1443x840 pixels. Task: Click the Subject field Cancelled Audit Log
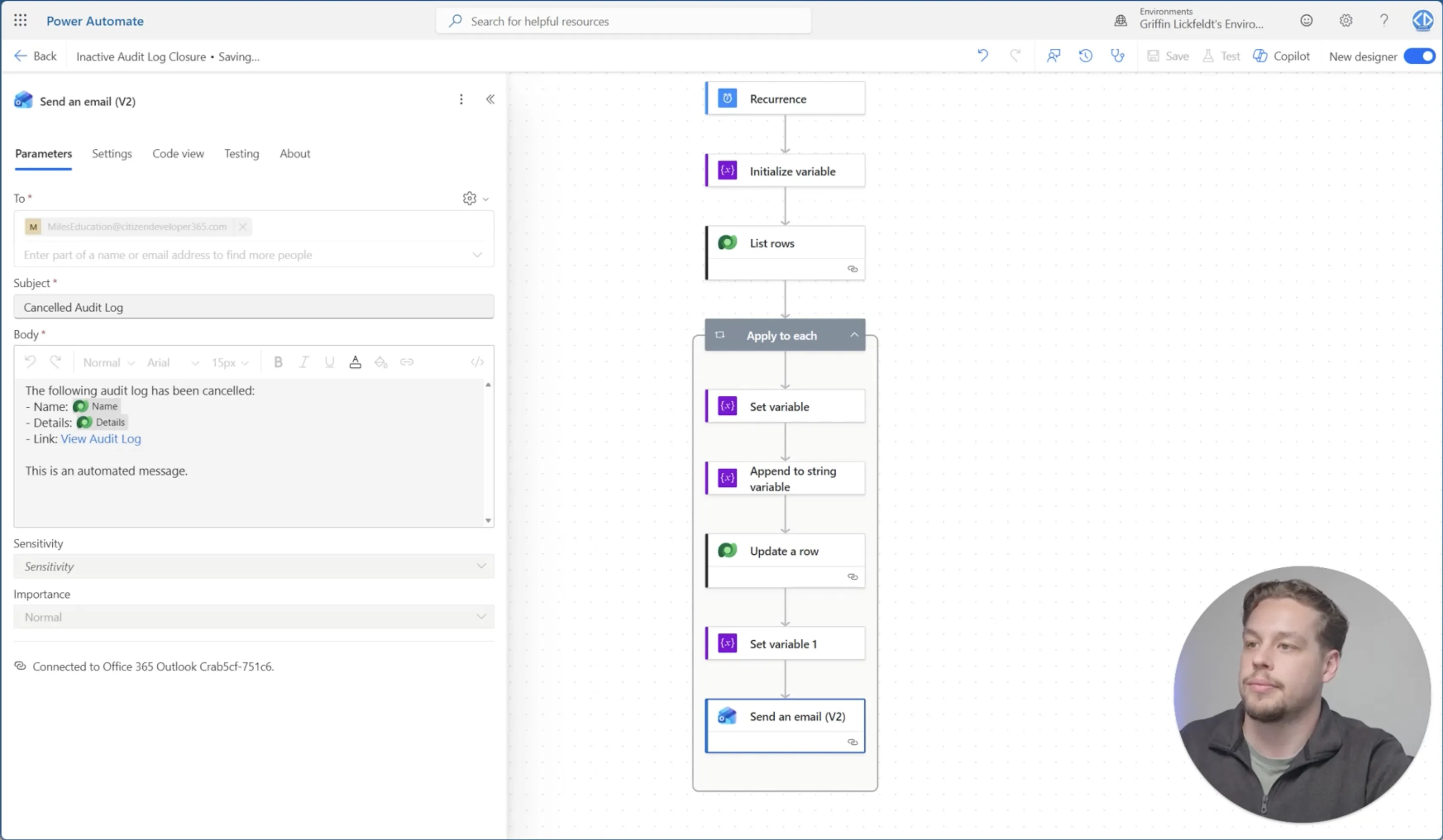coord(254,307)
